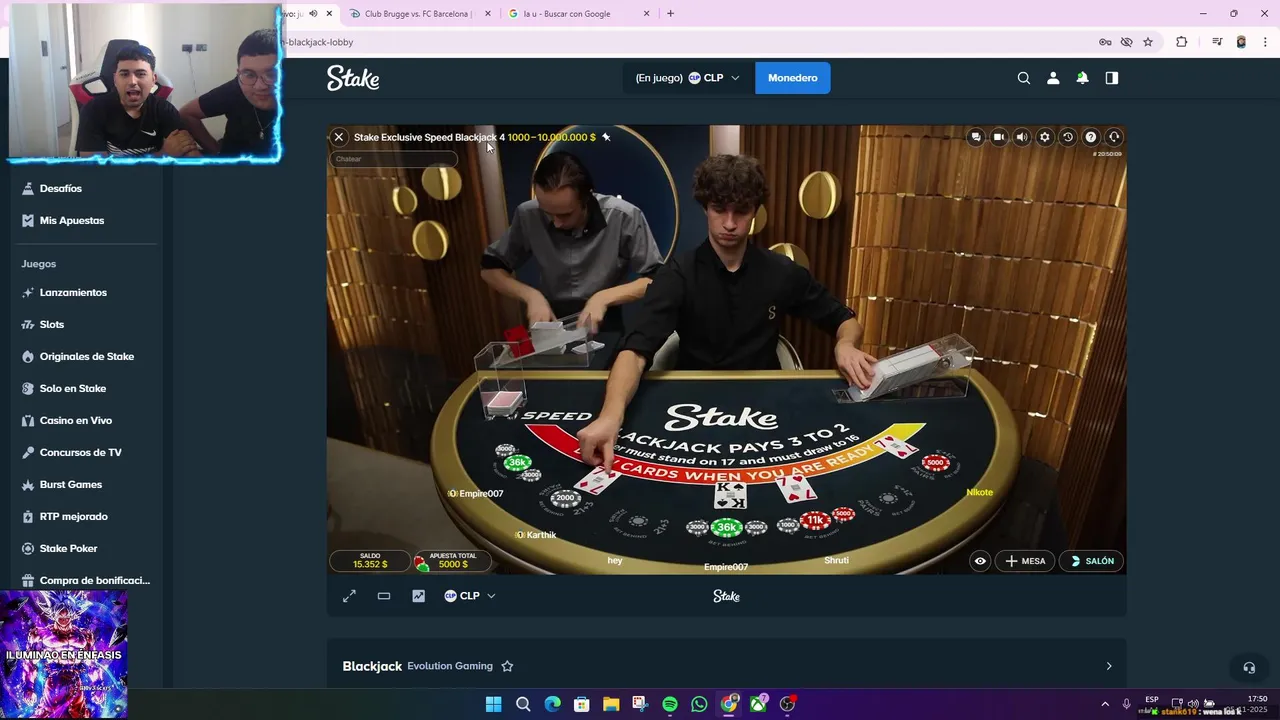Screen dimensions: 1280x720
Task: Click the third-party cookies eye icon
Action: click(1126, 42)
